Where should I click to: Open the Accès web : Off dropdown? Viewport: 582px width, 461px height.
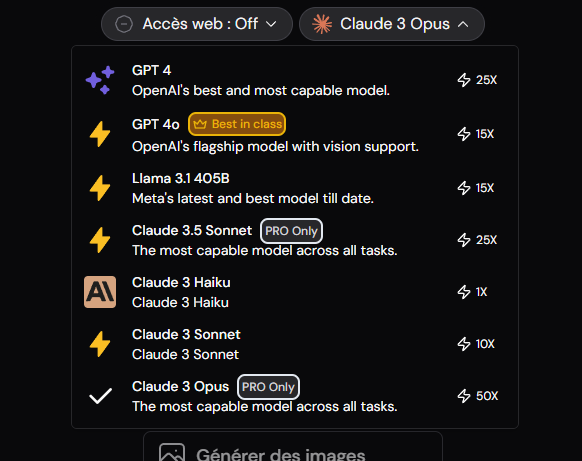tap(197, 24)
